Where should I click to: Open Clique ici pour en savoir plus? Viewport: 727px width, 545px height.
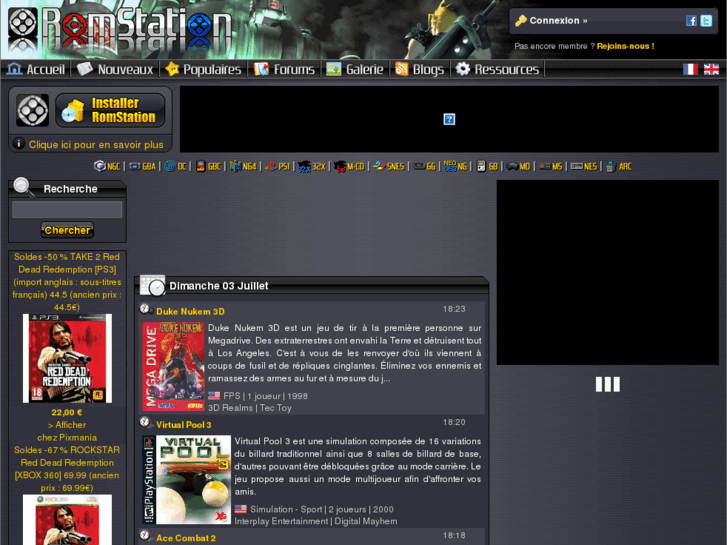[96, 144]
